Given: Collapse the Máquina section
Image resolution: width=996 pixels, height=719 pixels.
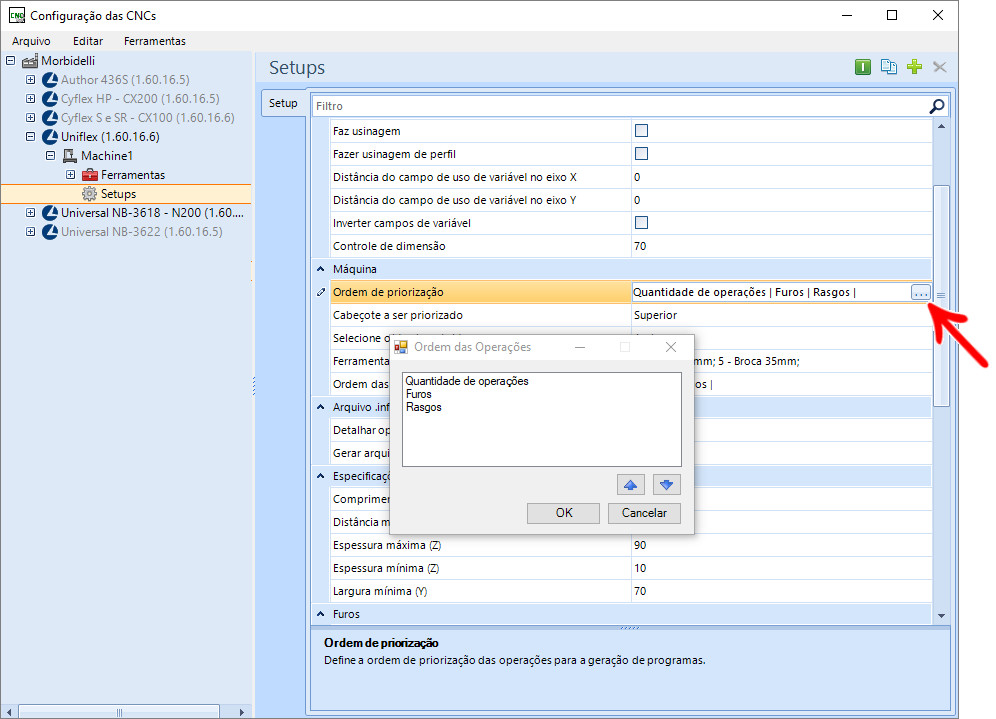Looking at the screenshot, I should click(321, 269).
